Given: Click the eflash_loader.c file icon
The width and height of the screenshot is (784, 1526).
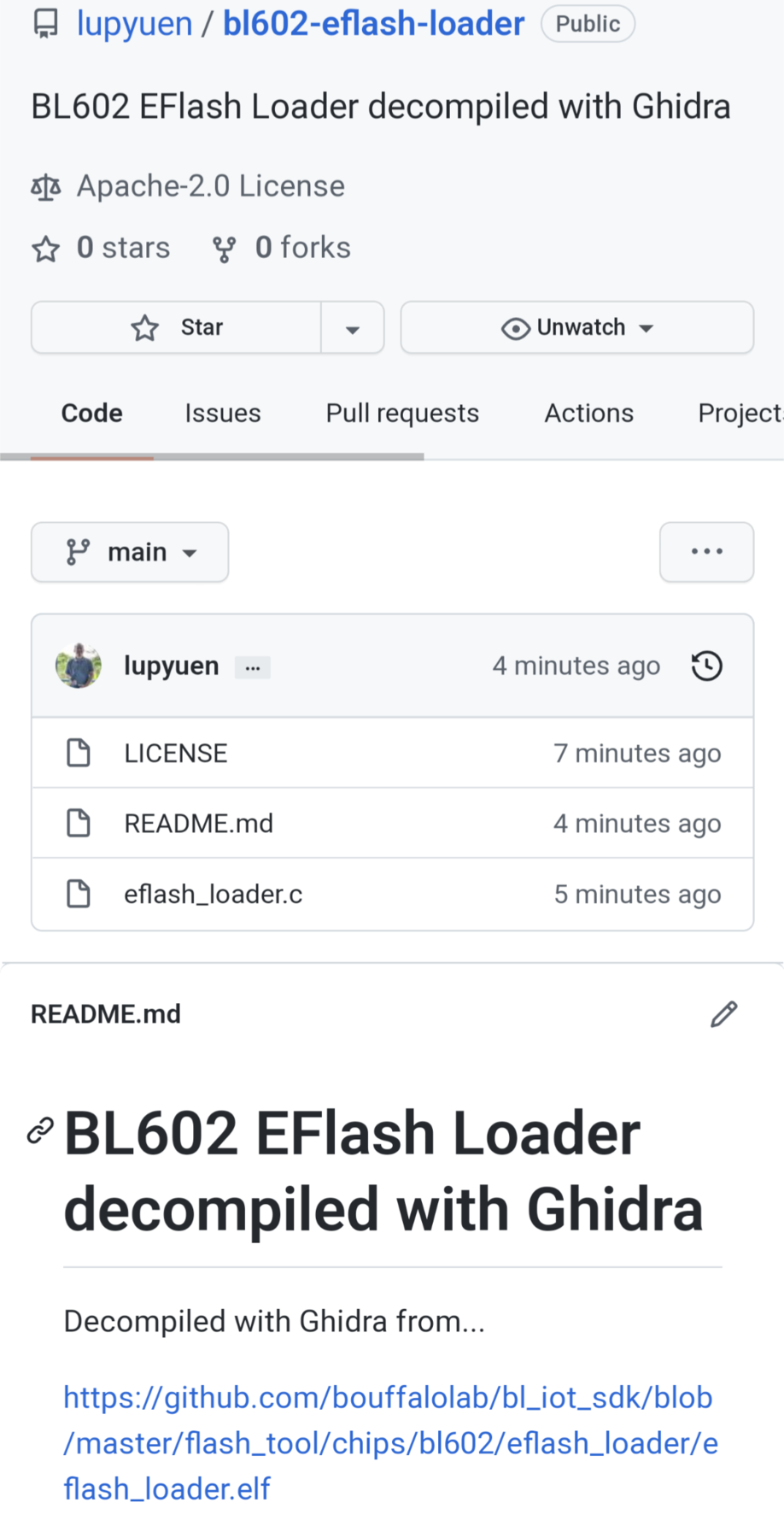Looking at the screenshot, I should pyautogui.click(x=79, y=894).
